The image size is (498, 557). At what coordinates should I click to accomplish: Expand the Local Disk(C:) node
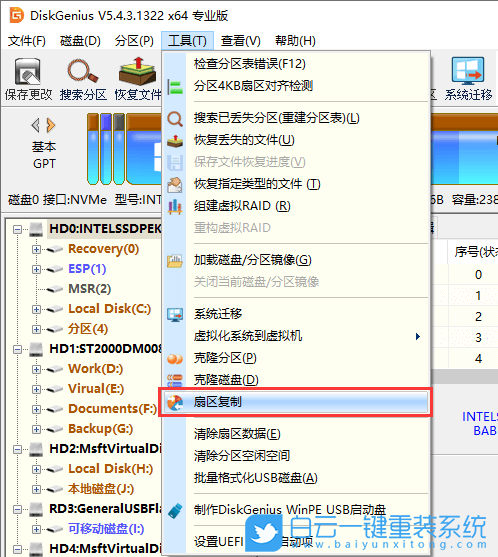[x=36, y=309]
